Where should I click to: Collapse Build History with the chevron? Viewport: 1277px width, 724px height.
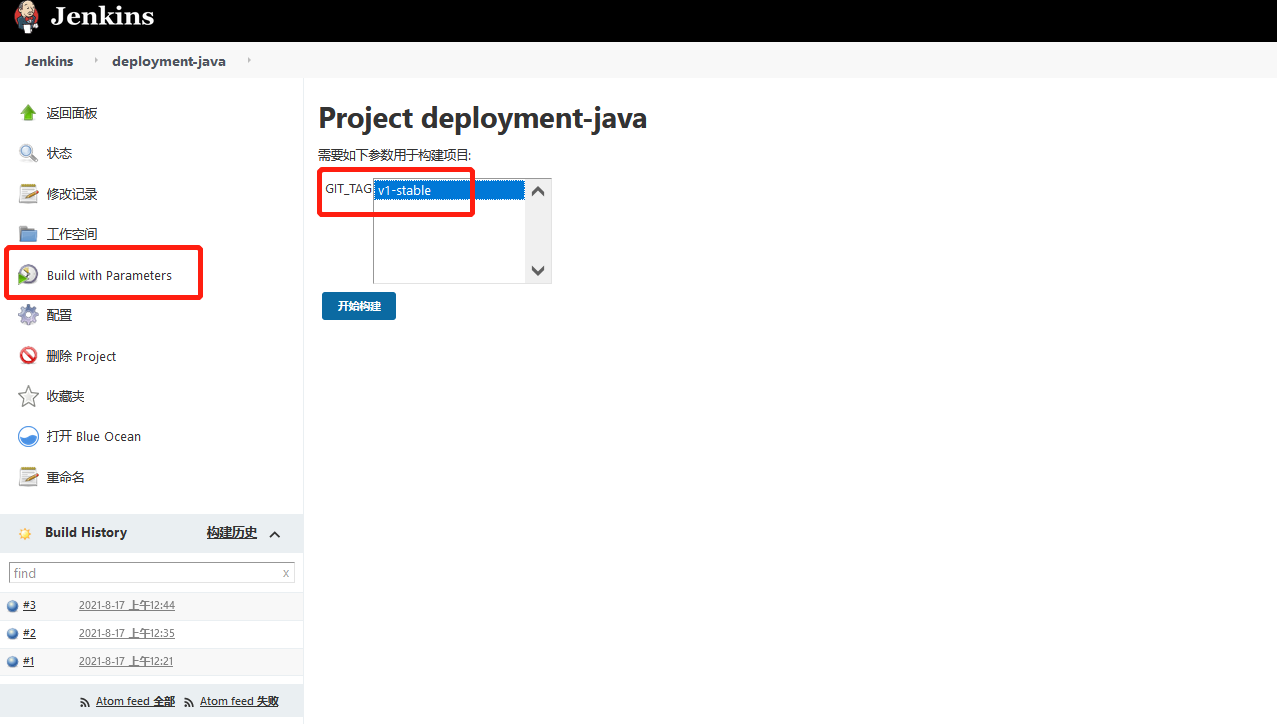[x=275, y=534]
